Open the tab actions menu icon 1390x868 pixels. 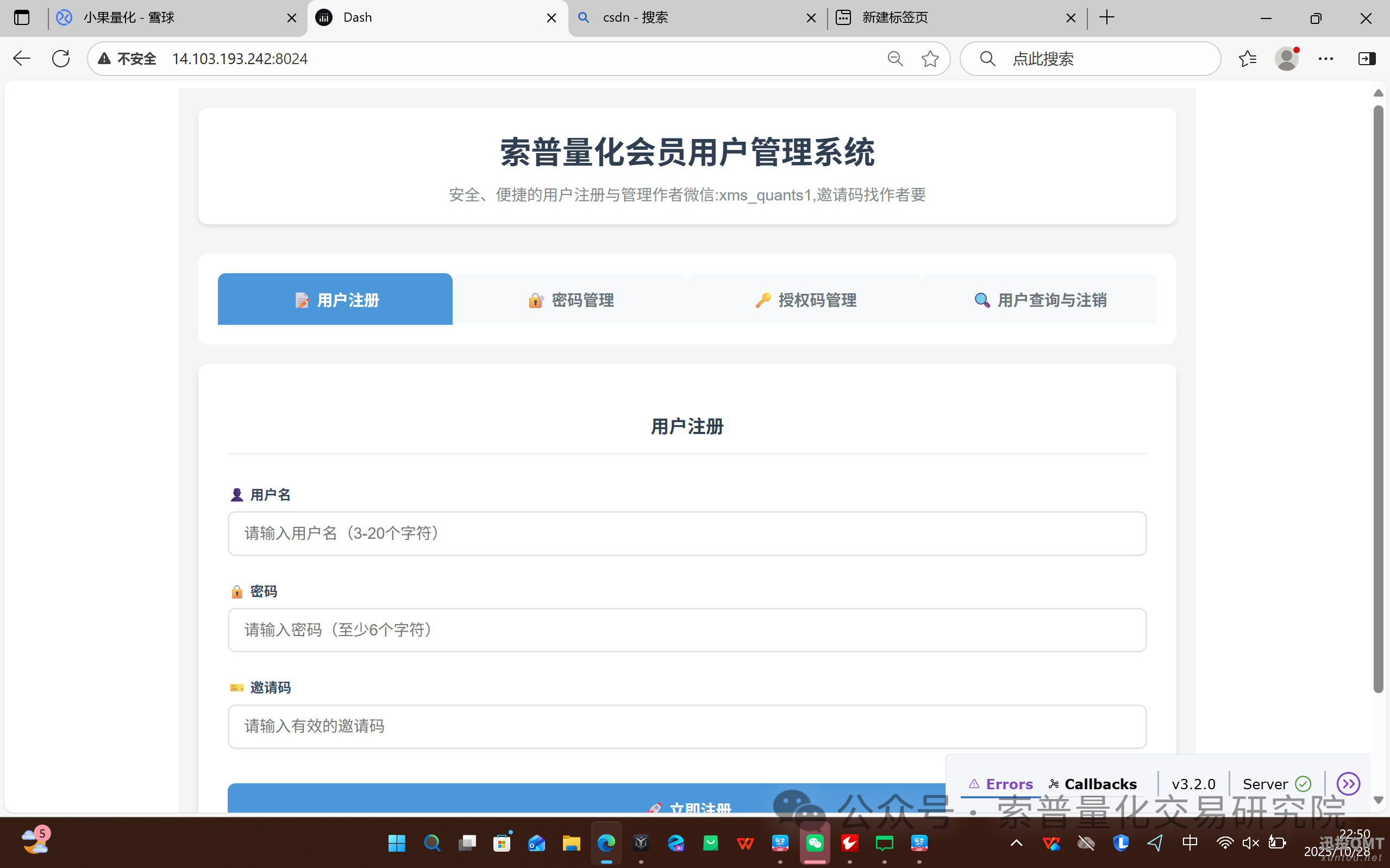22,18
